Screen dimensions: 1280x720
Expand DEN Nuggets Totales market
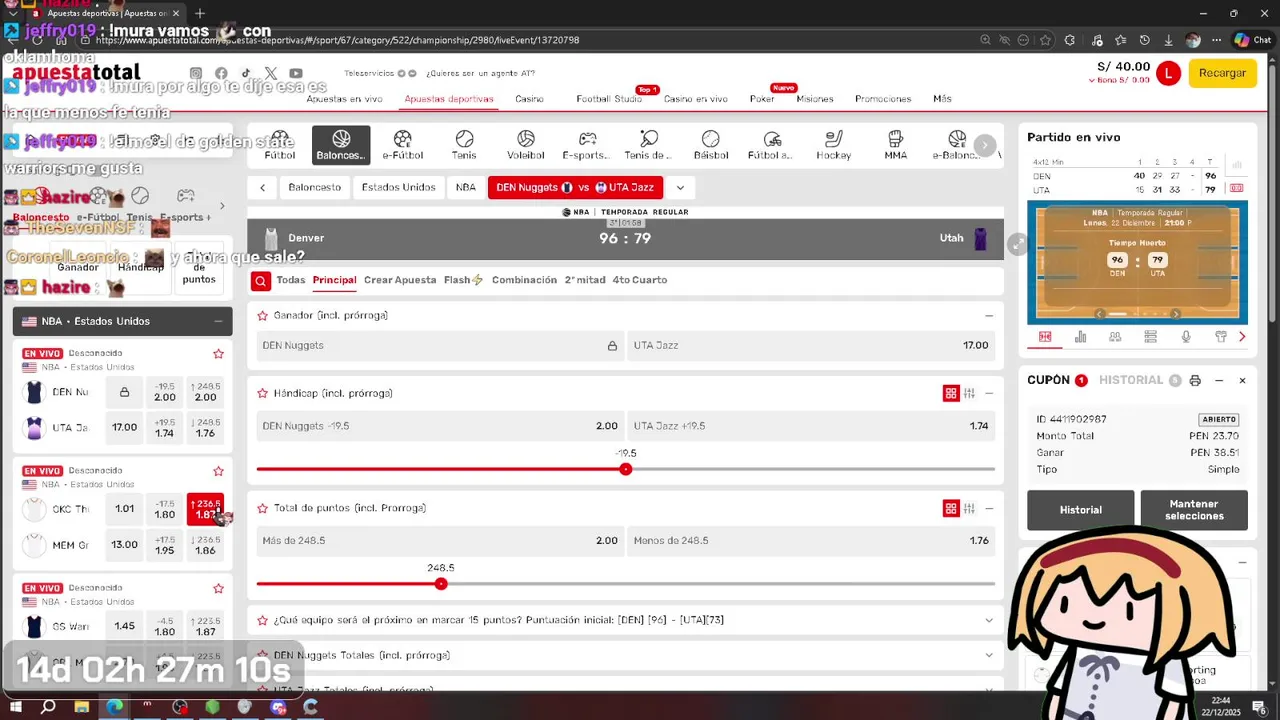click(x=989, y=655)
